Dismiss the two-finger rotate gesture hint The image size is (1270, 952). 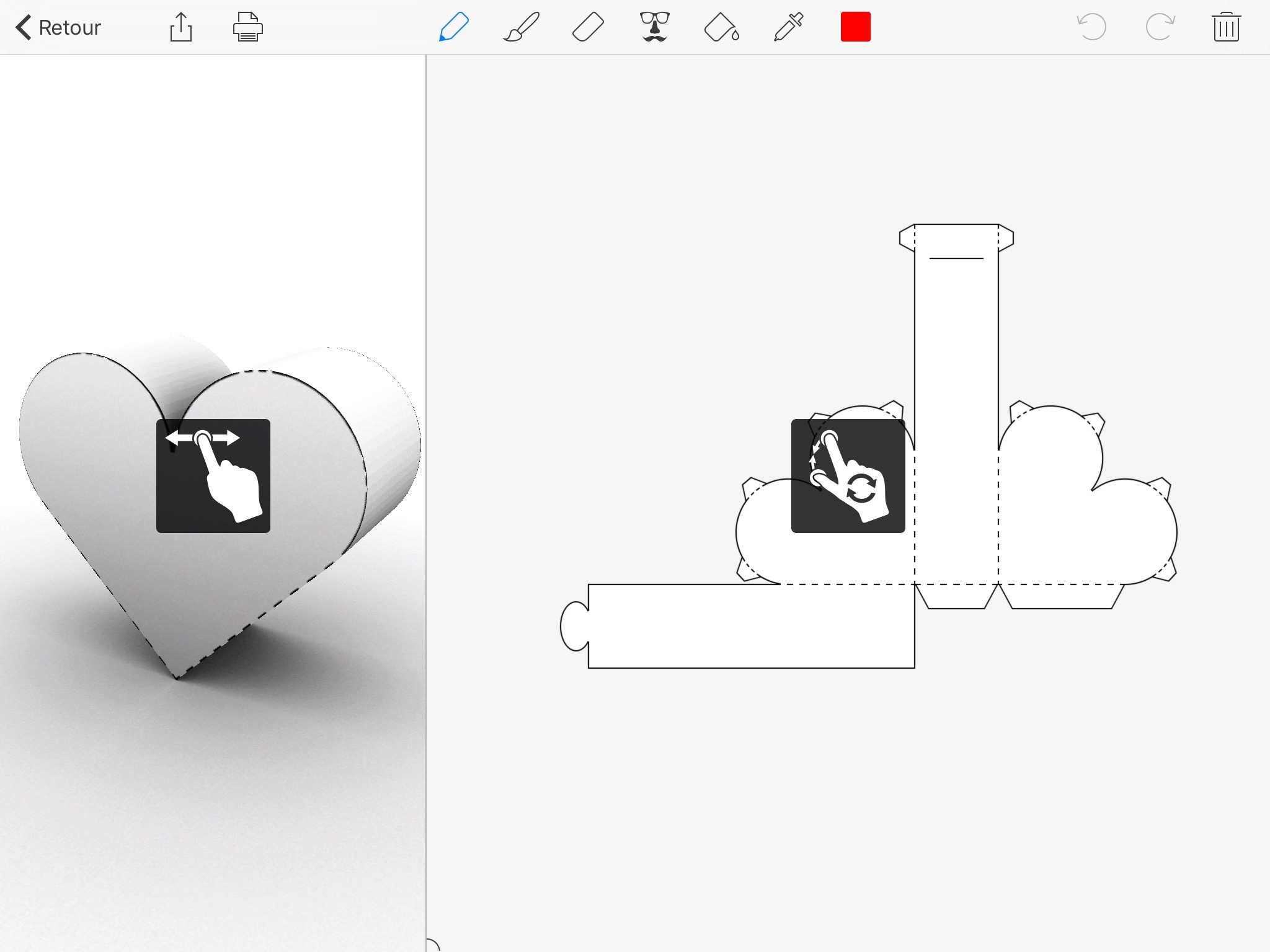coord(848,475)
